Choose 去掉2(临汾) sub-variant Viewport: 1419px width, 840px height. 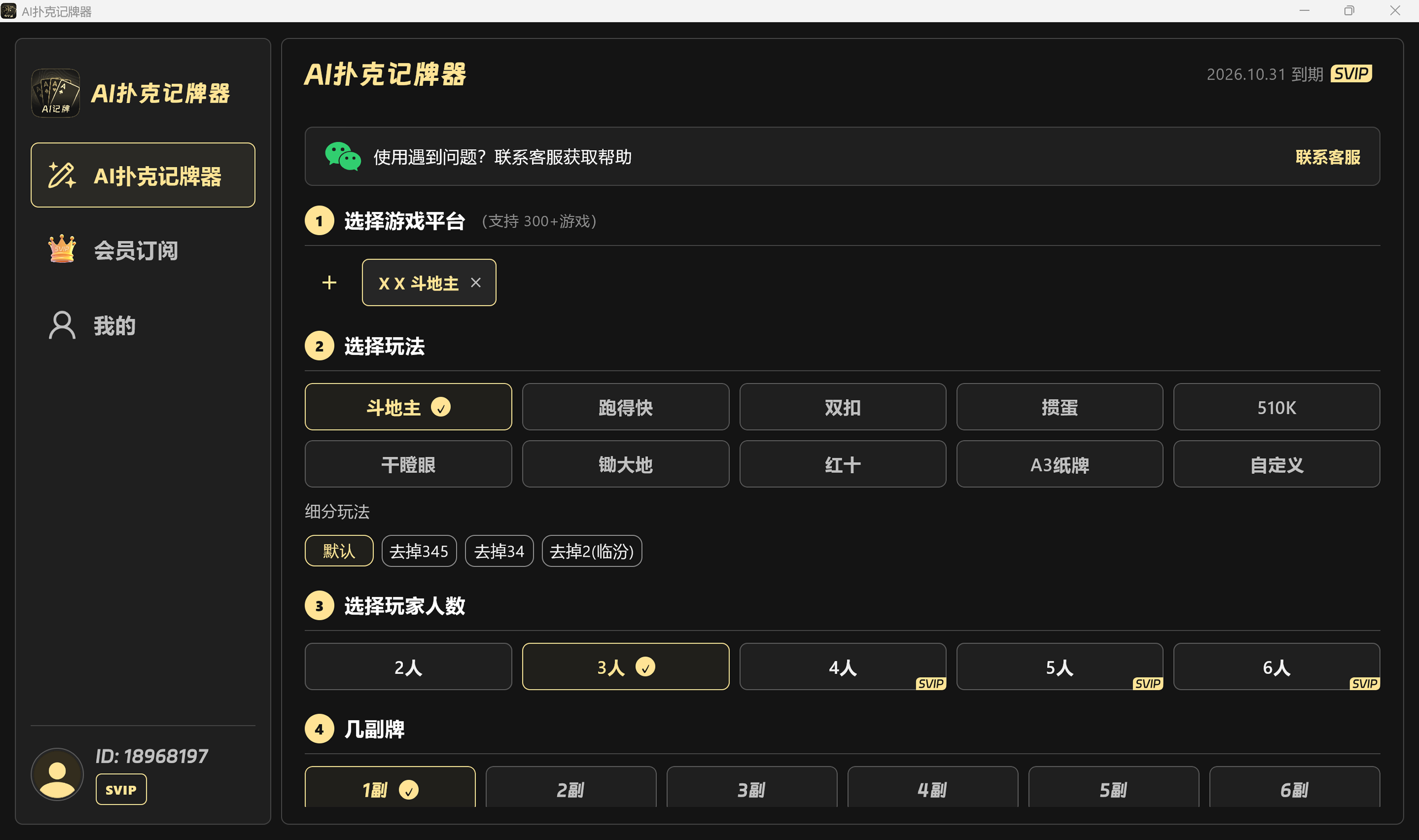592,551
